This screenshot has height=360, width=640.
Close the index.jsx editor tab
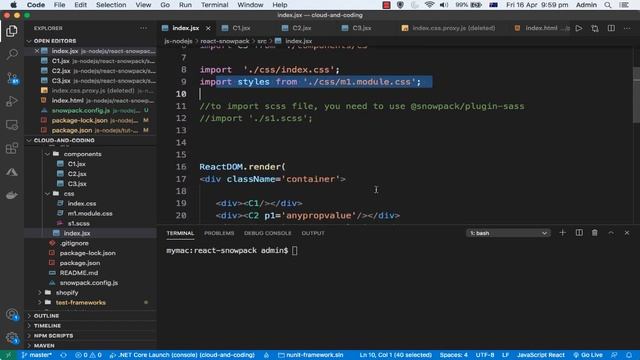coord(208,28)
